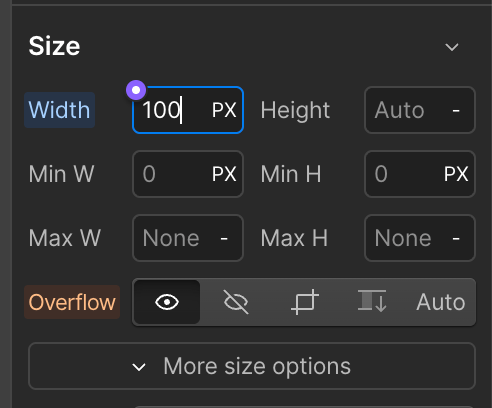
Task: Click the purple dot on Width field
Action: [136, 90]
